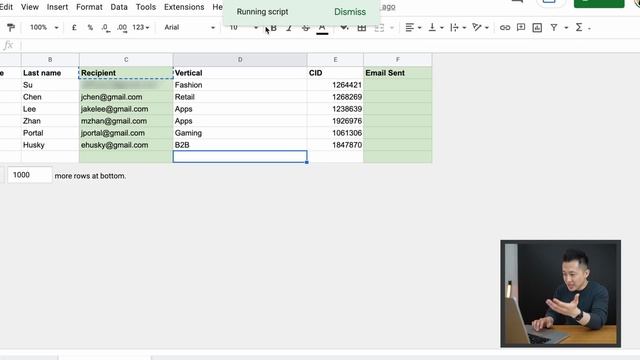The width and height of the screenshot is (640, 360).
Task: Select column E header
Action: click(336, 60)
